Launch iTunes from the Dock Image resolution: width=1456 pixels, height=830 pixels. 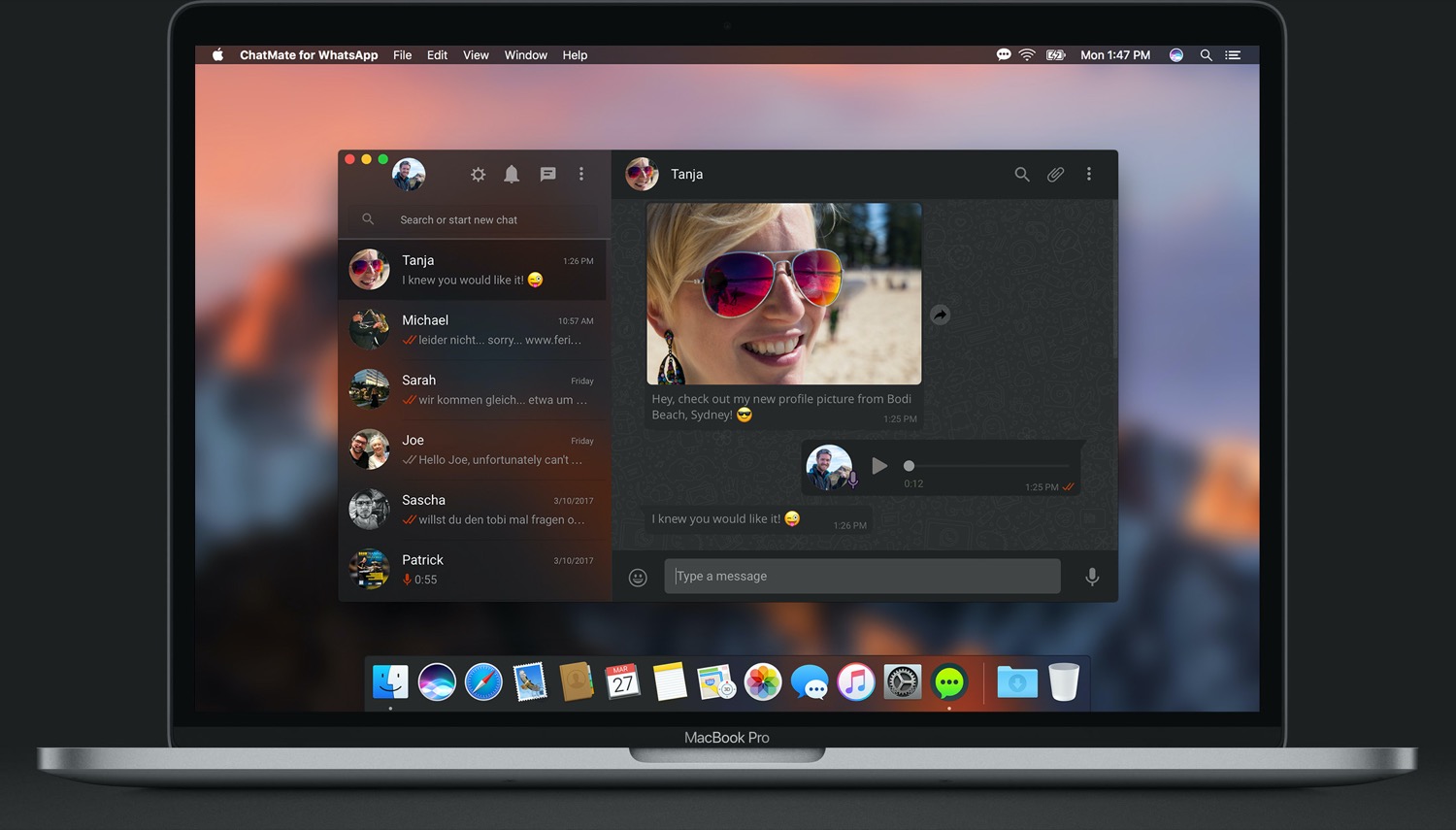point(856,682)
